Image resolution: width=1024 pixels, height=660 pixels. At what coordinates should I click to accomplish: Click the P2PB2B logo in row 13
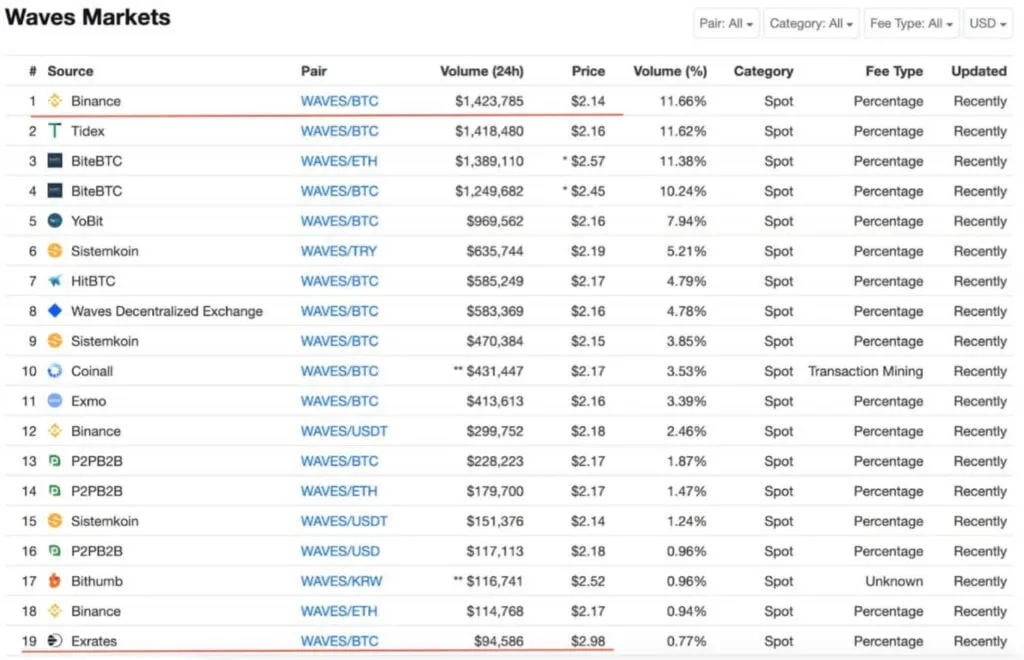coord(55,461)
